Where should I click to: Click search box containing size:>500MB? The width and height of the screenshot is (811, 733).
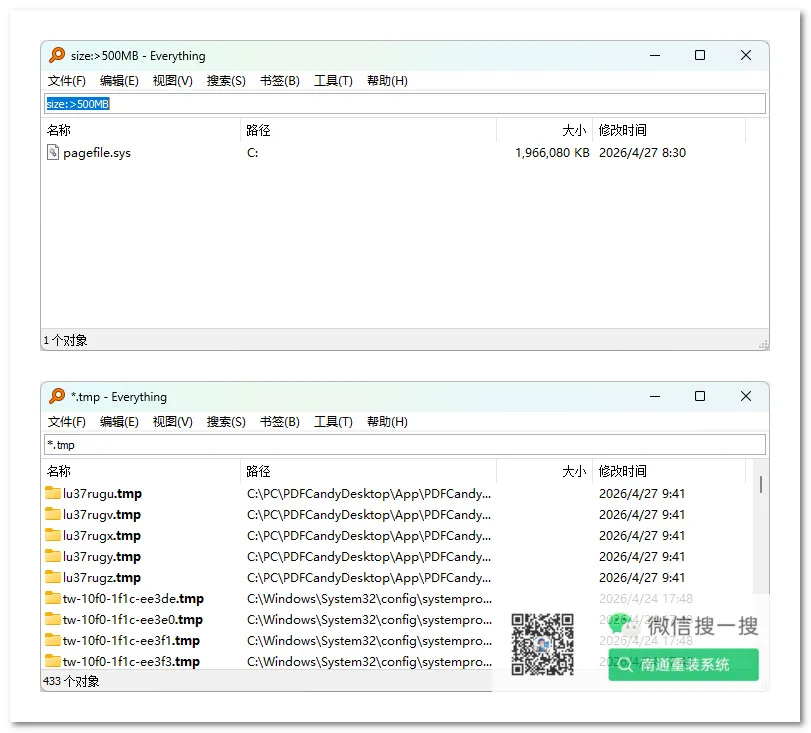coord(405,103)
